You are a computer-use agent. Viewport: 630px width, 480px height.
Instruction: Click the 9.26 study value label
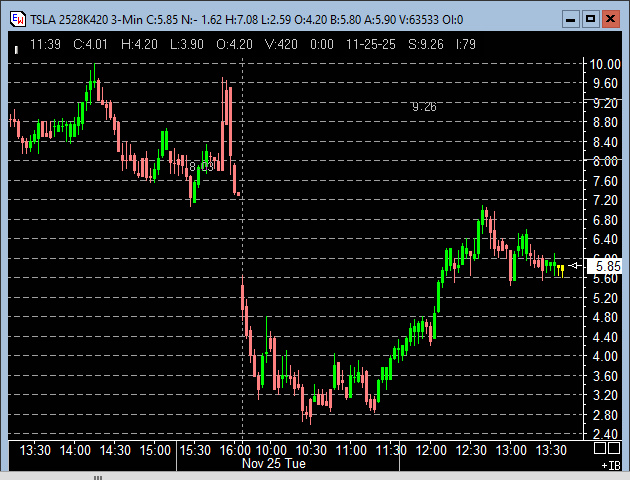click(x=424, y=106)
